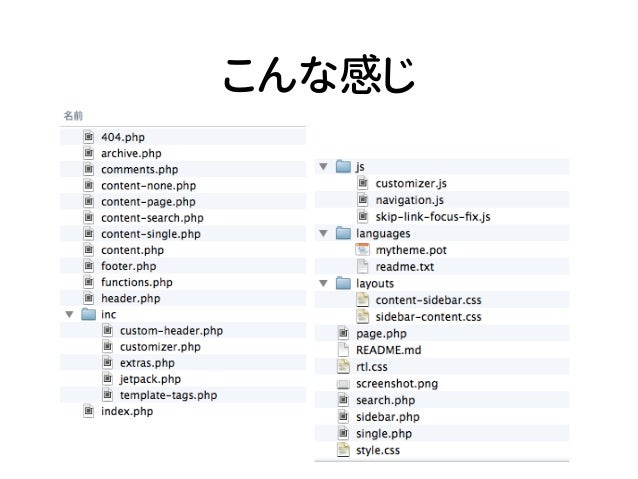The image size is (638, 479).
Task: Select the page.php file icon
Action: click(343, 333)
